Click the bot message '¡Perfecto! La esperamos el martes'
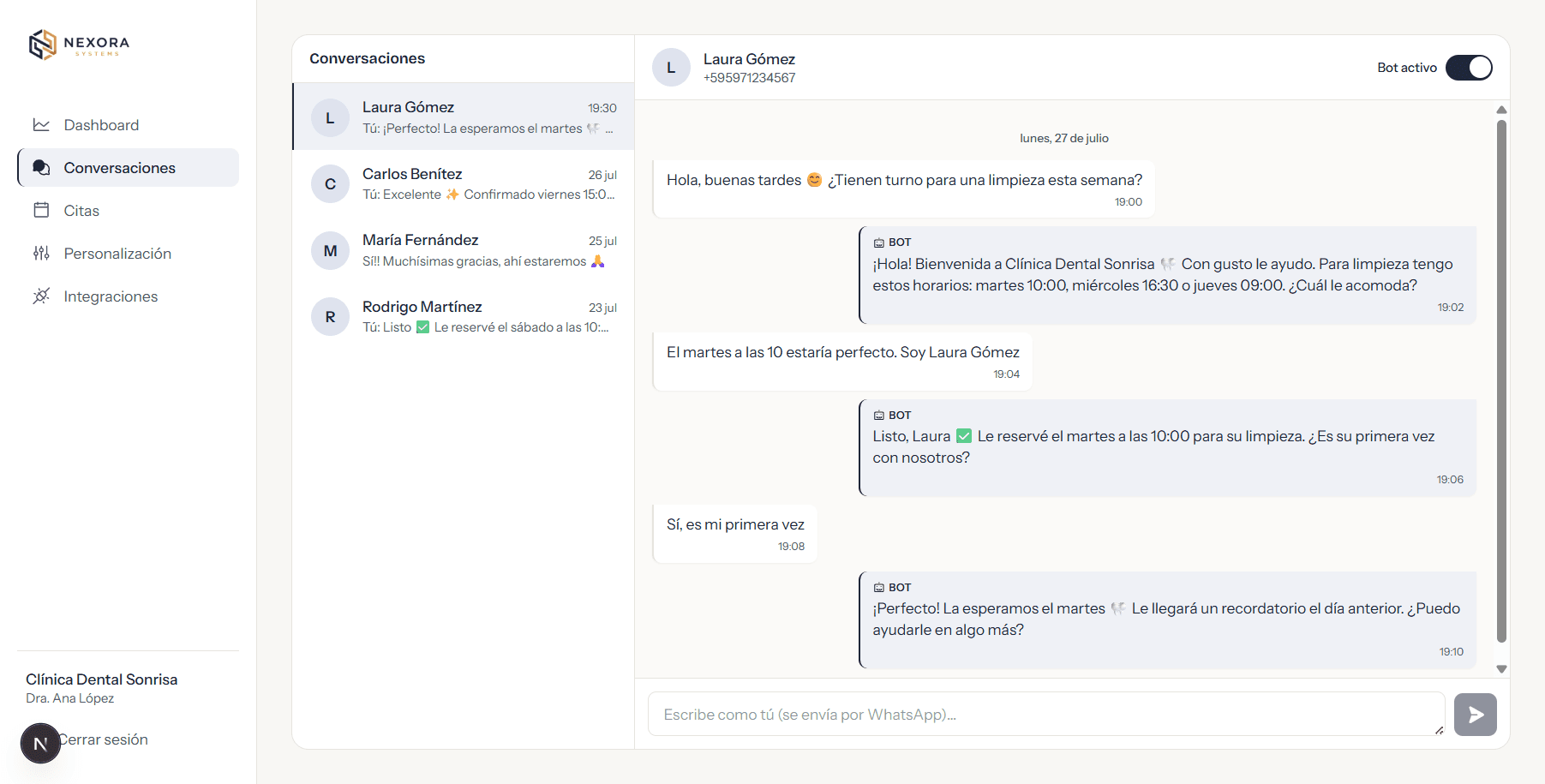Screen dimensions: 1545x784 click(x=1167, y=619)
